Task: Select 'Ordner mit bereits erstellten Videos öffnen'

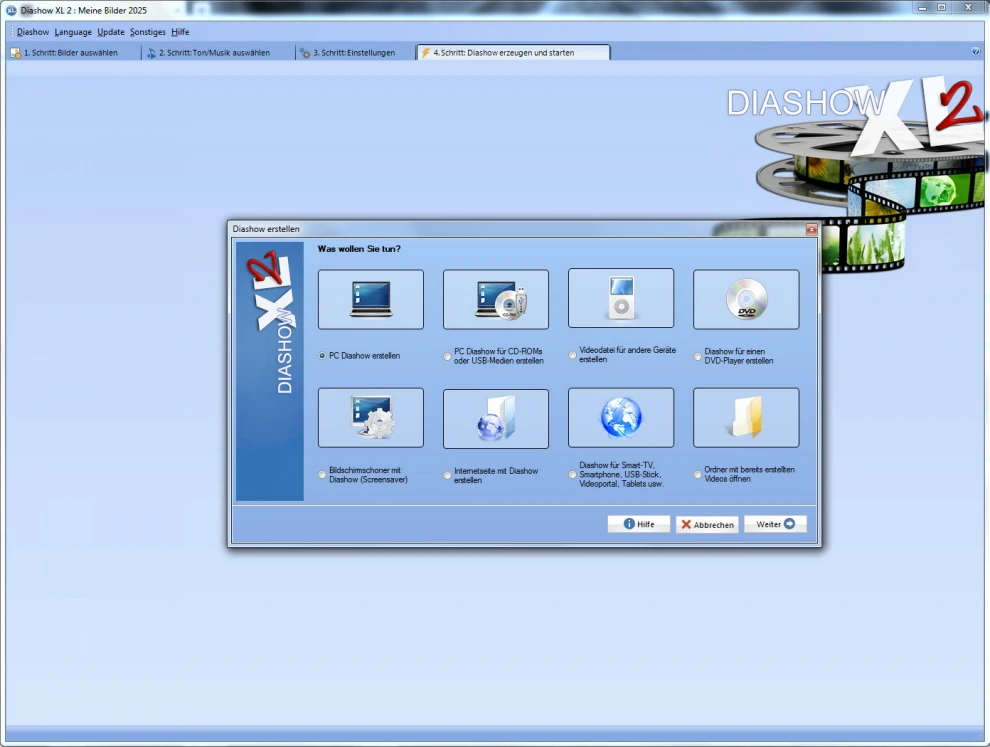Action: pyautogui.click(x=697, y=474)
